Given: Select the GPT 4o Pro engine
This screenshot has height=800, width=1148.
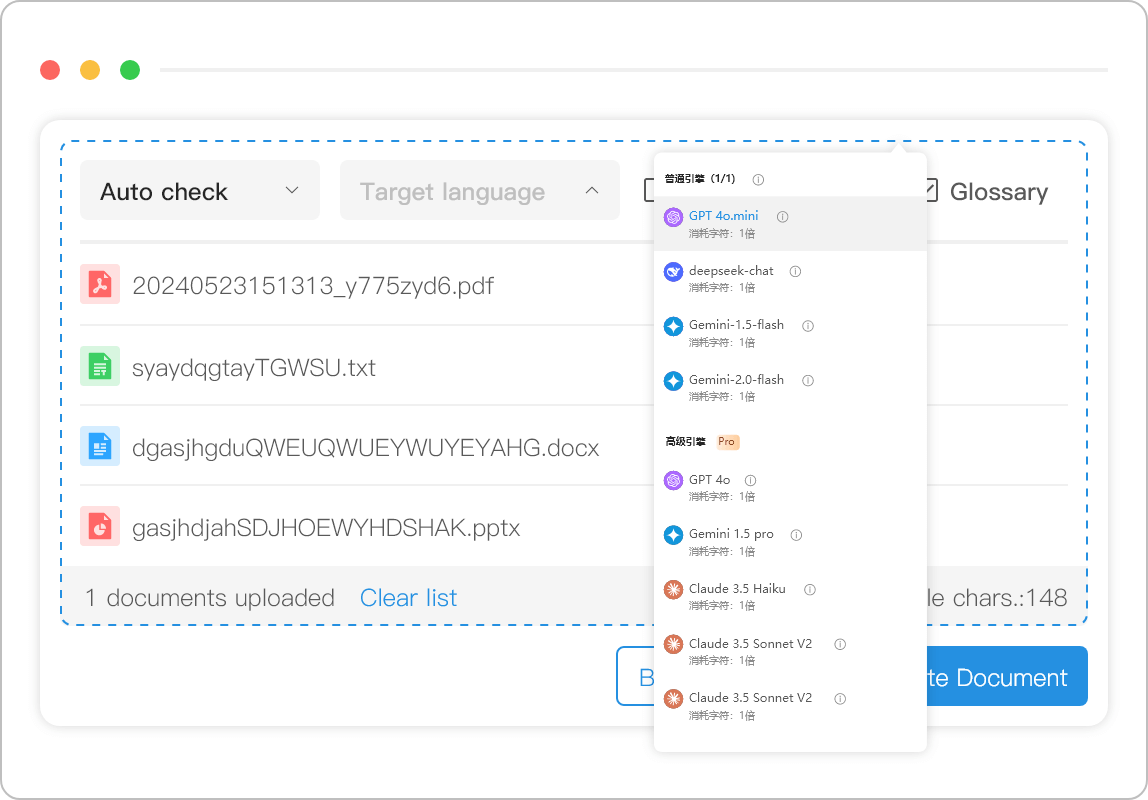Looking at the screenshot, I should point(790,487).
